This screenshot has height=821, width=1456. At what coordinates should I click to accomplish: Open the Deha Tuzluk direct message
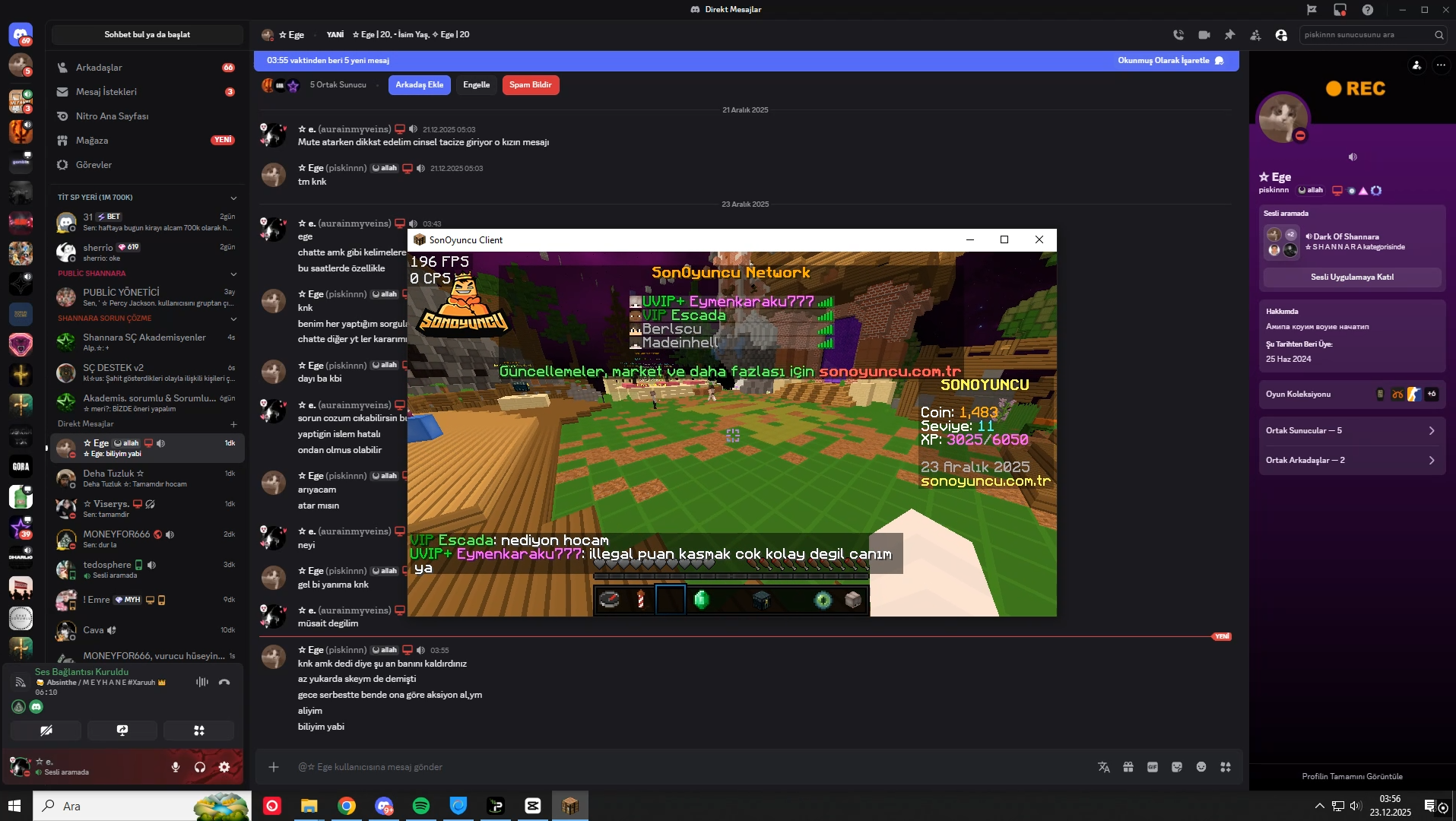(148, 478)
